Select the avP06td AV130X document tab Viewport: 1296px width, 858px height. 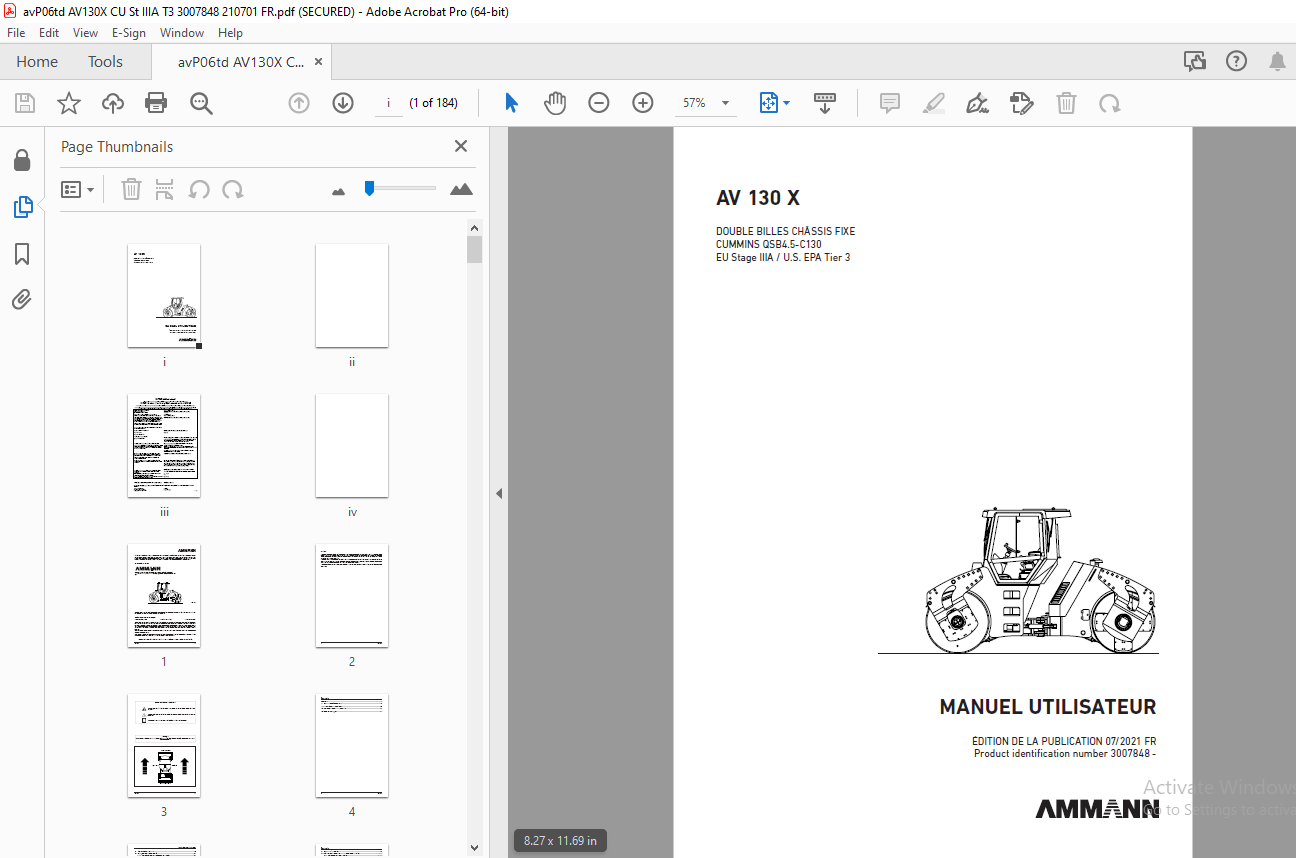tap(240, 62)
